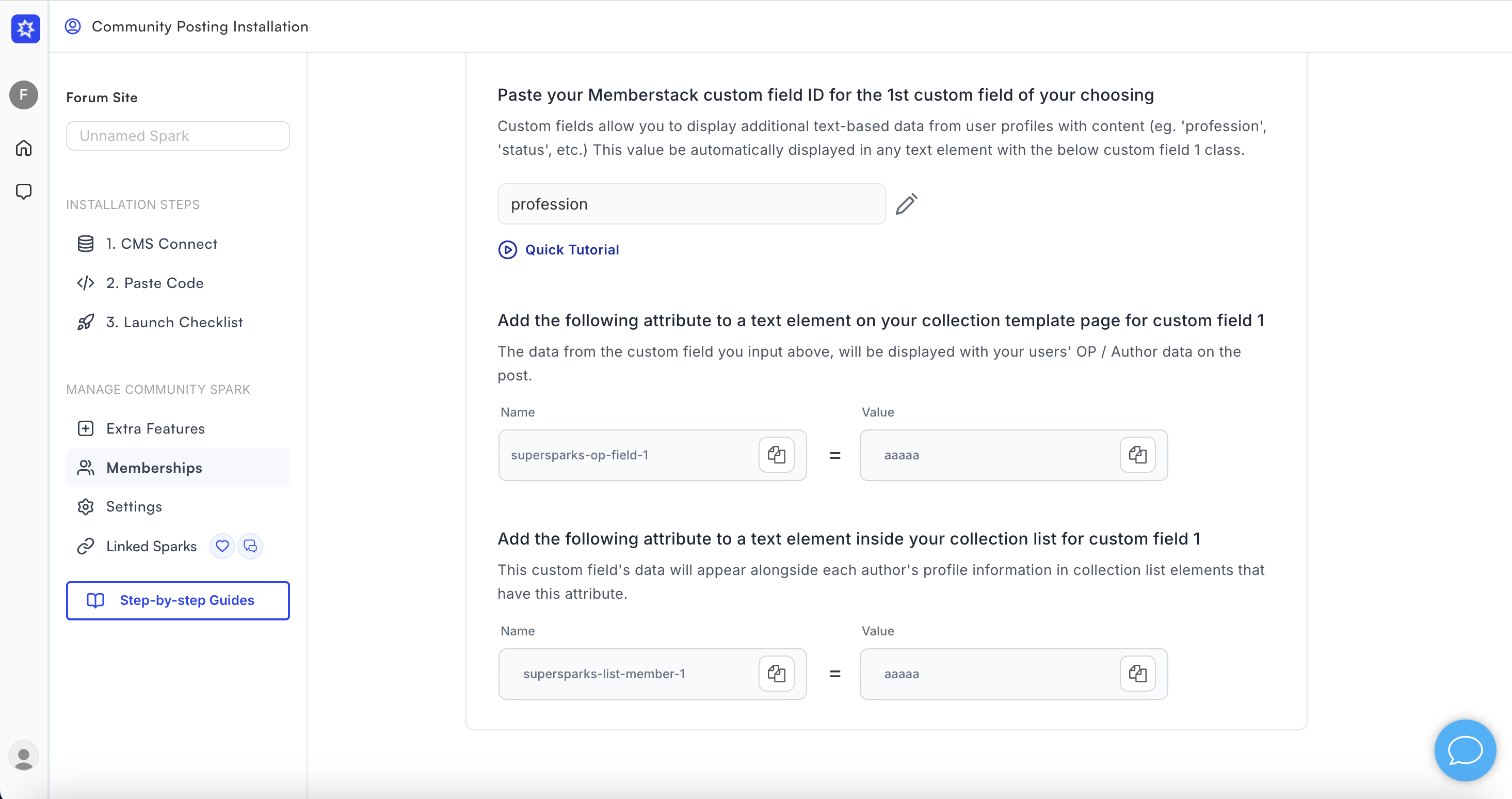This screenshot has height=799, width=1512.
Task: Copy the supersparks-op-field-1 attribute name
Action: 776,455
